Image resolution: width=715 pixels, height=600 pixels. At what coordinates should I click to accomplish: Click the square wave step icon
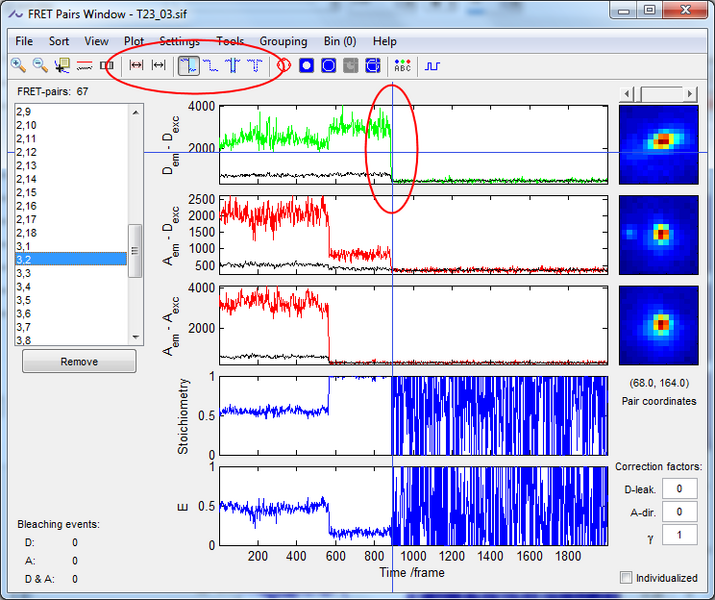click(x=433, y=65)
